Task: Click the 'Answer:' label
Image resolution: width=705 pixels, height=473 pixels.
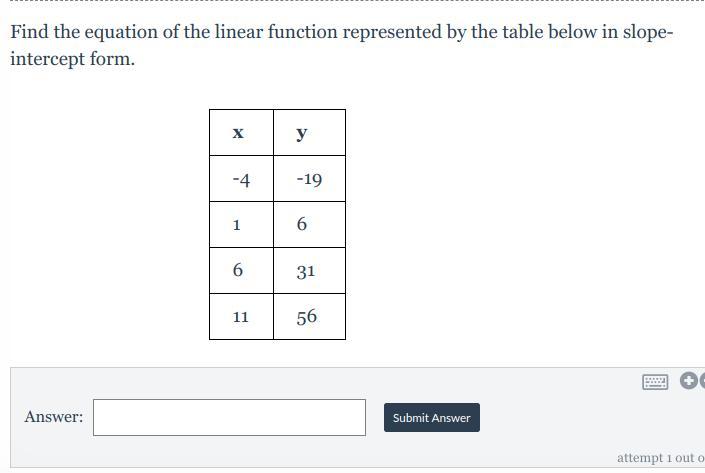Action: [54, 417]
